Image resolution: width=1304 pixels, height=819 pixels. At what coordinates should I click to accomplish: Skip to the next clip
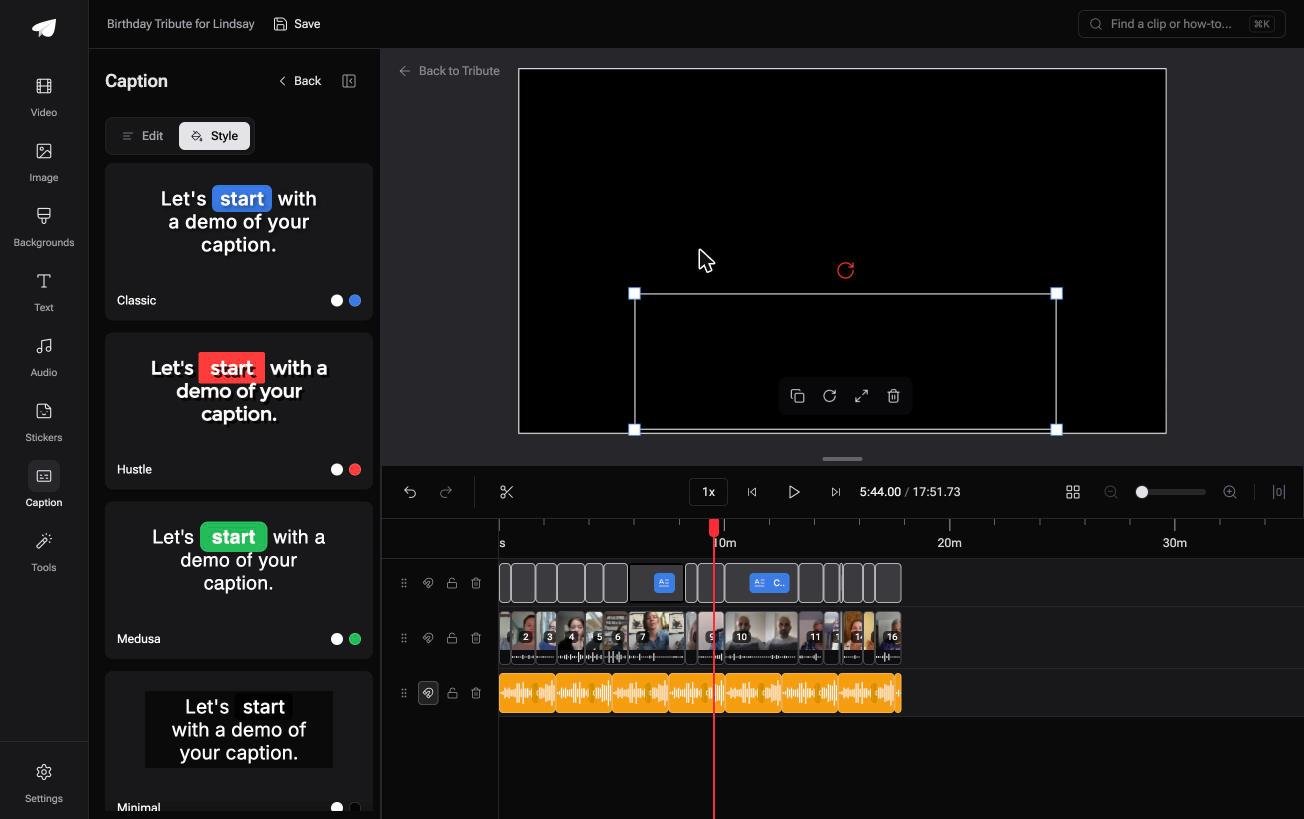[836, 492]
